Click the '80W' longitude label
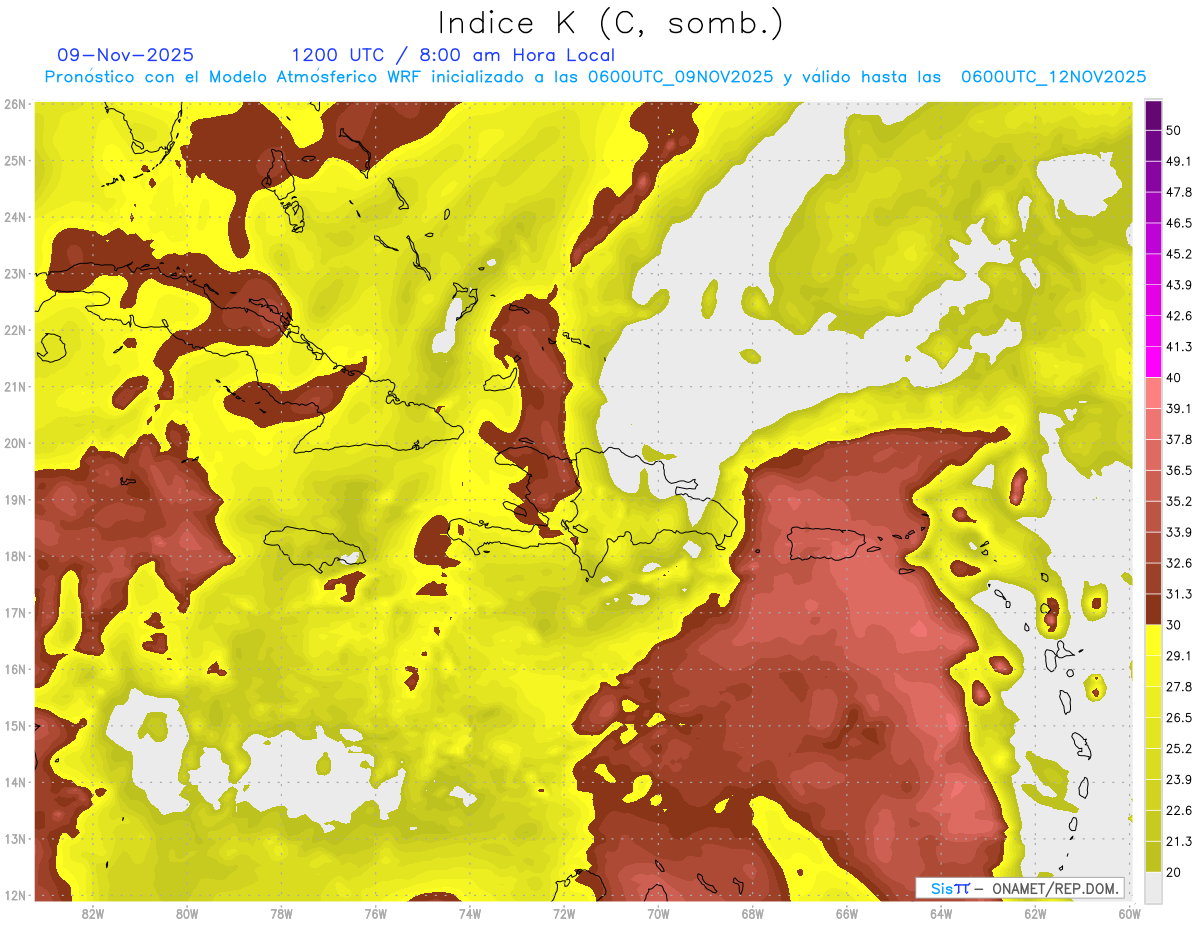1200x927 pixels. (x=187, y=914)
